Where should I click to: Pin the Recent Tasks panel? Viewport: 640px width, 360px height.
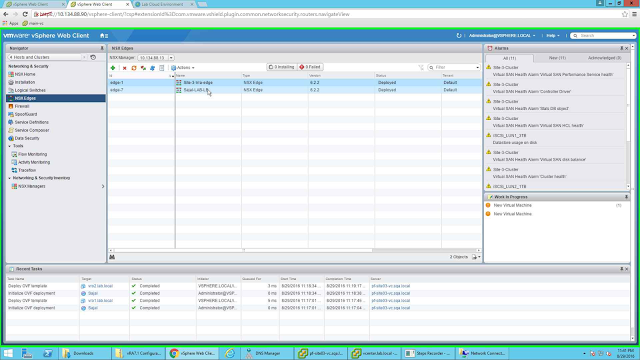pos(622,269)
